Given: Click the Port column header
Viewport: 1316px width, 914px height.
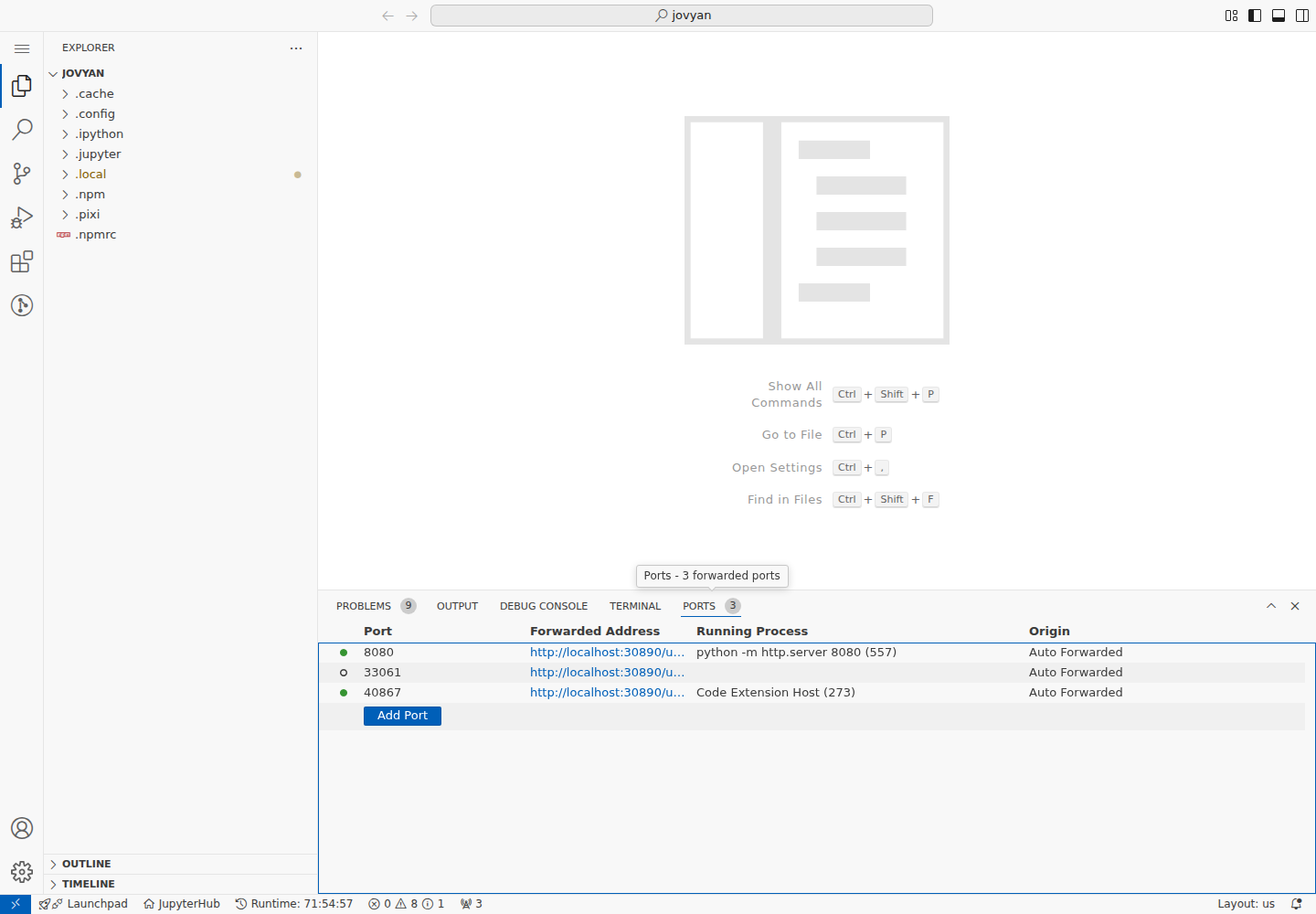Looking at the screenshot, I should click(377, 632).
